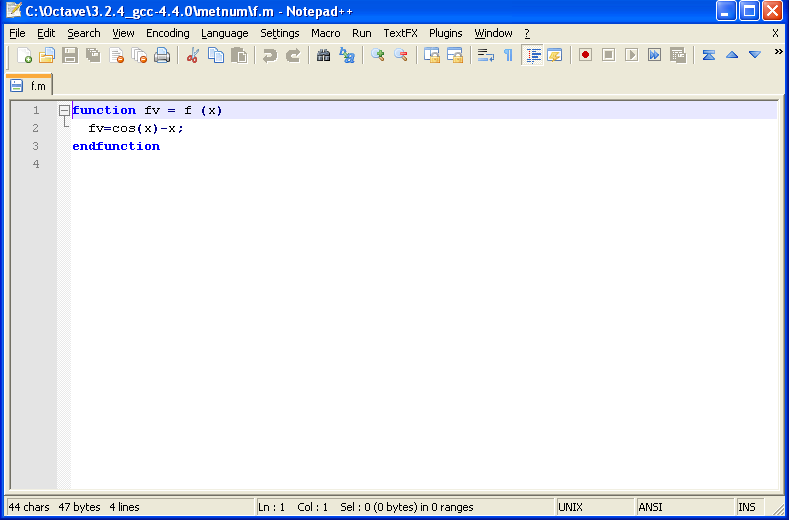The width and height of the screenshot is (789, 520).
Task: Close document with menu bar X button
Action: [x=775, y=33]
